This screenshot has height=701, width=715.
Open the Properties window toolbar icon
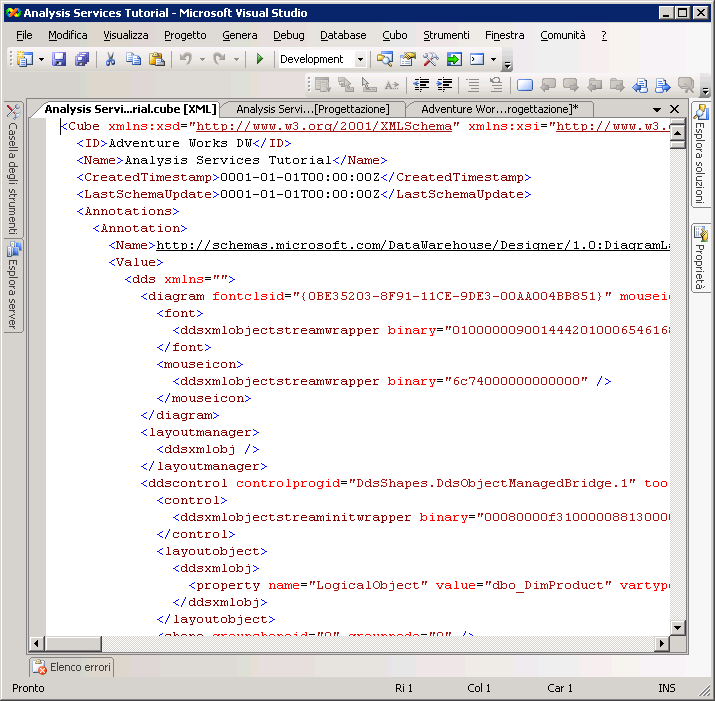click(408, 59)
